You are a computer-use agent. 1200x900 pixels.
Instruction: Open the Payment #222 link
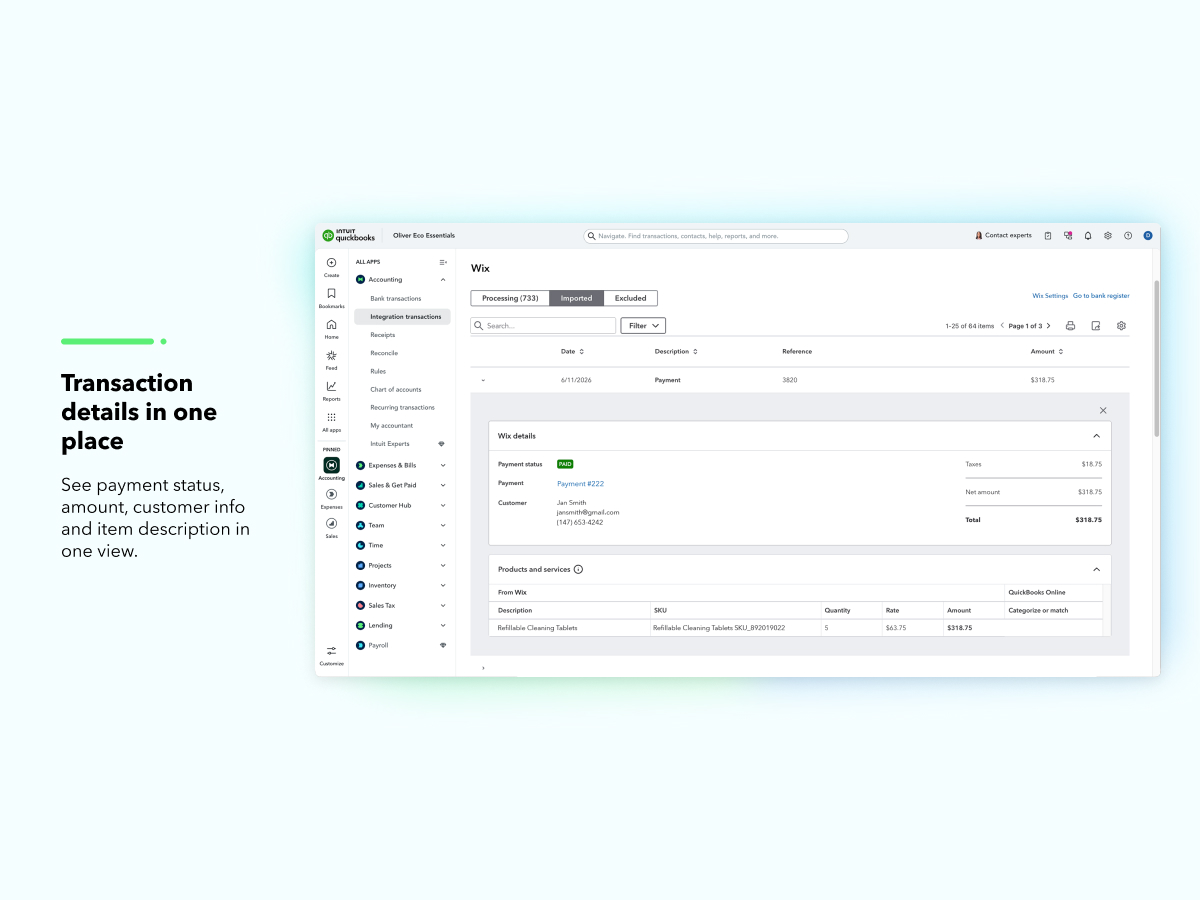click(x=580, y=483)
